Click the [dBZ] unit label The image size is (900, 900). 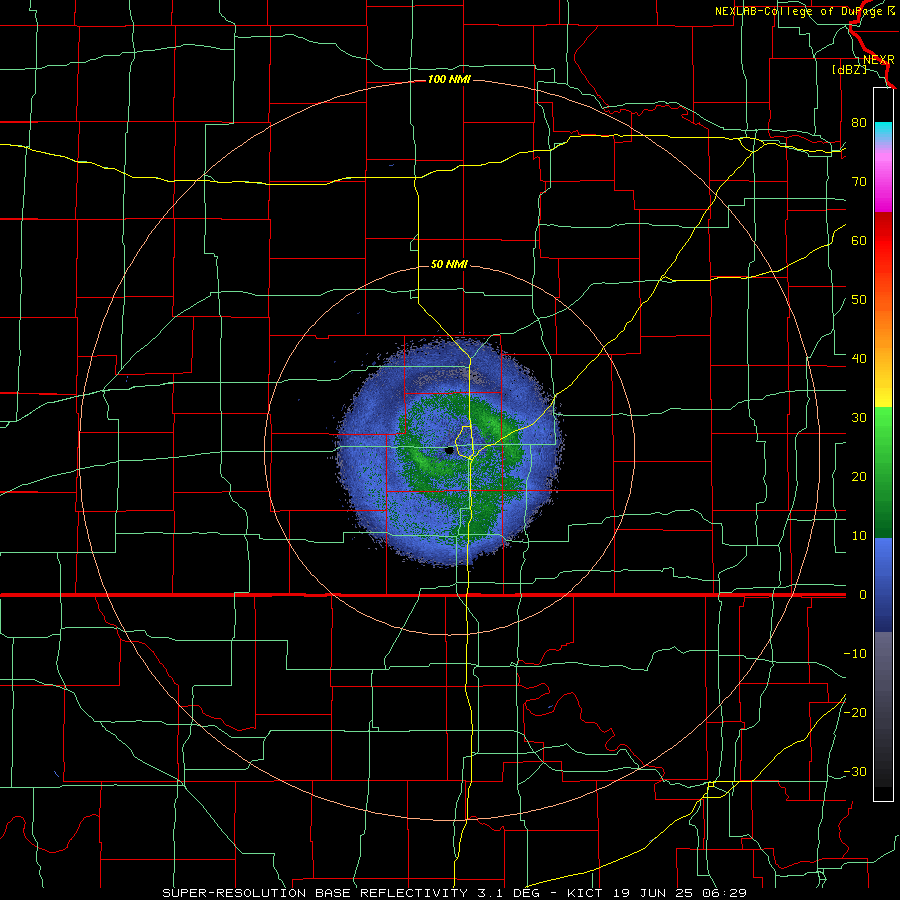849,69
